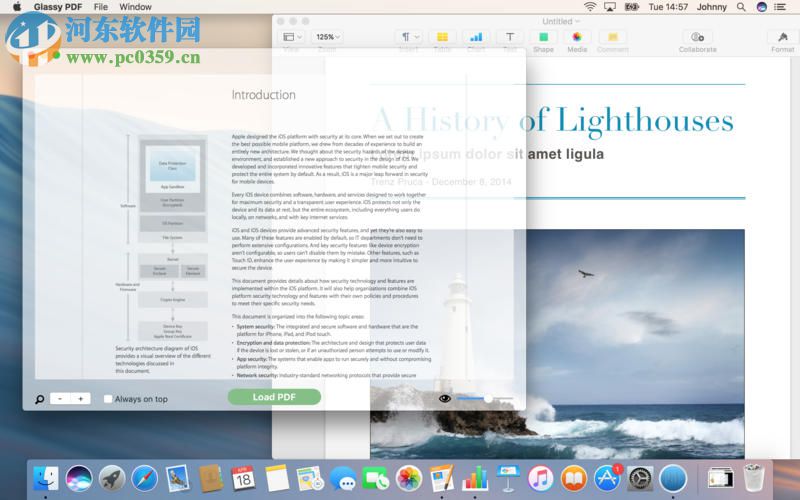This screenshot has height=500, width=800.
Task: Launch Siri from the Dock
Action: [79, 479]
